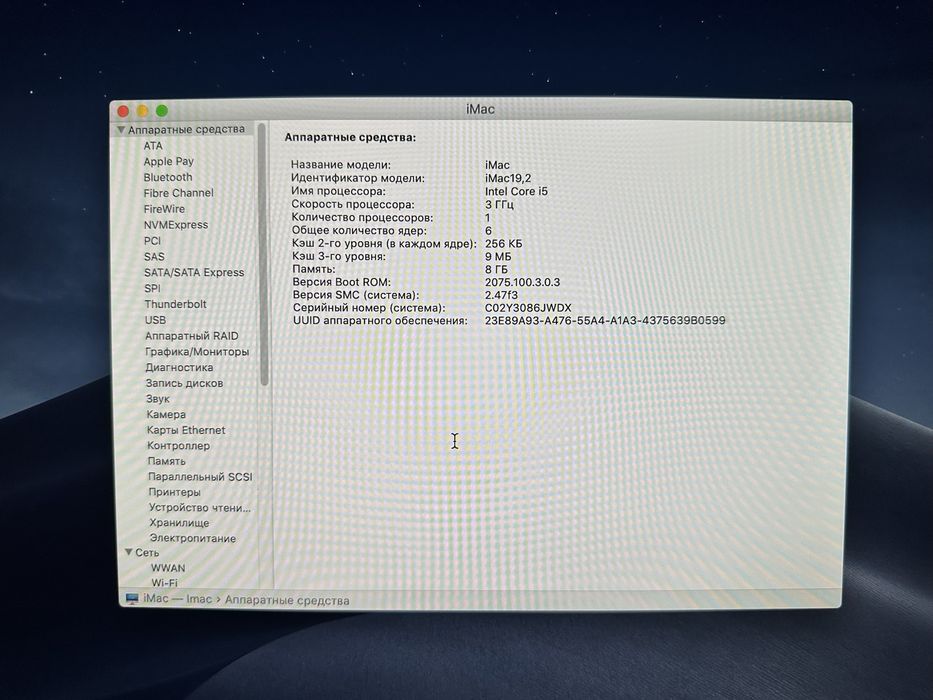
Task: Select ATA in sidebar
Action: (x=153, y=145)
